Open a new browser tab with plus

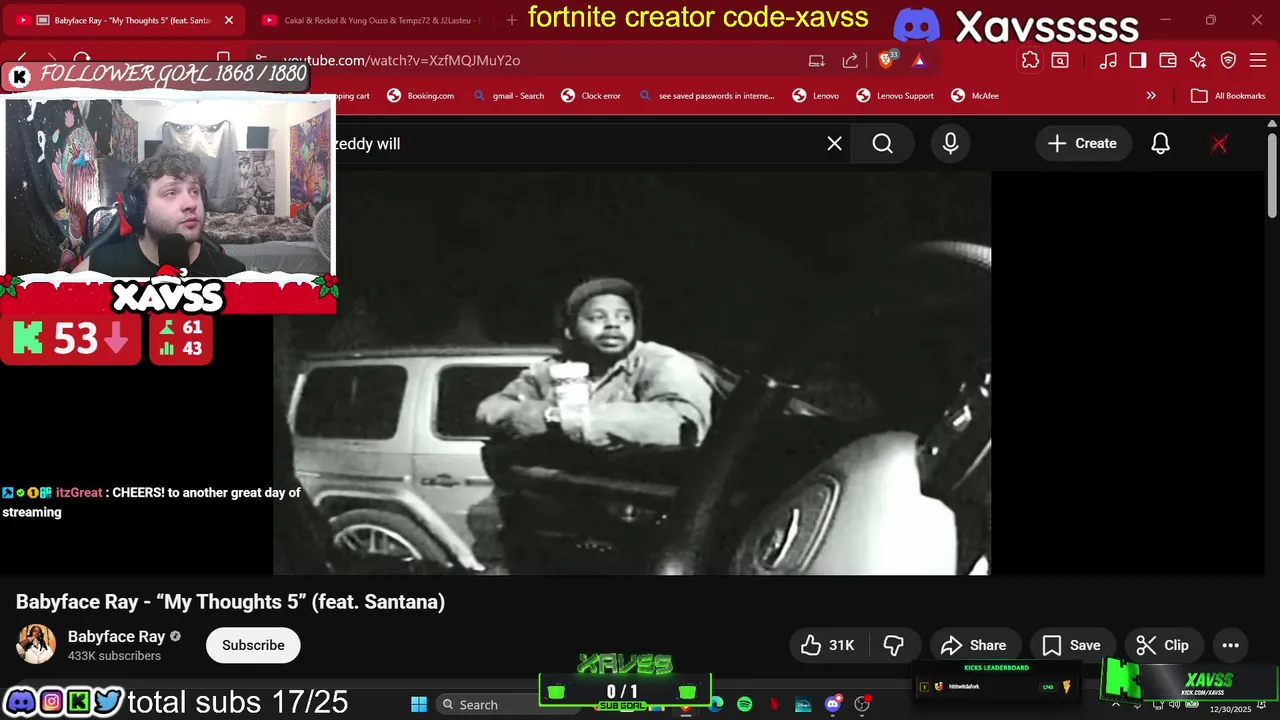(512, 20)
